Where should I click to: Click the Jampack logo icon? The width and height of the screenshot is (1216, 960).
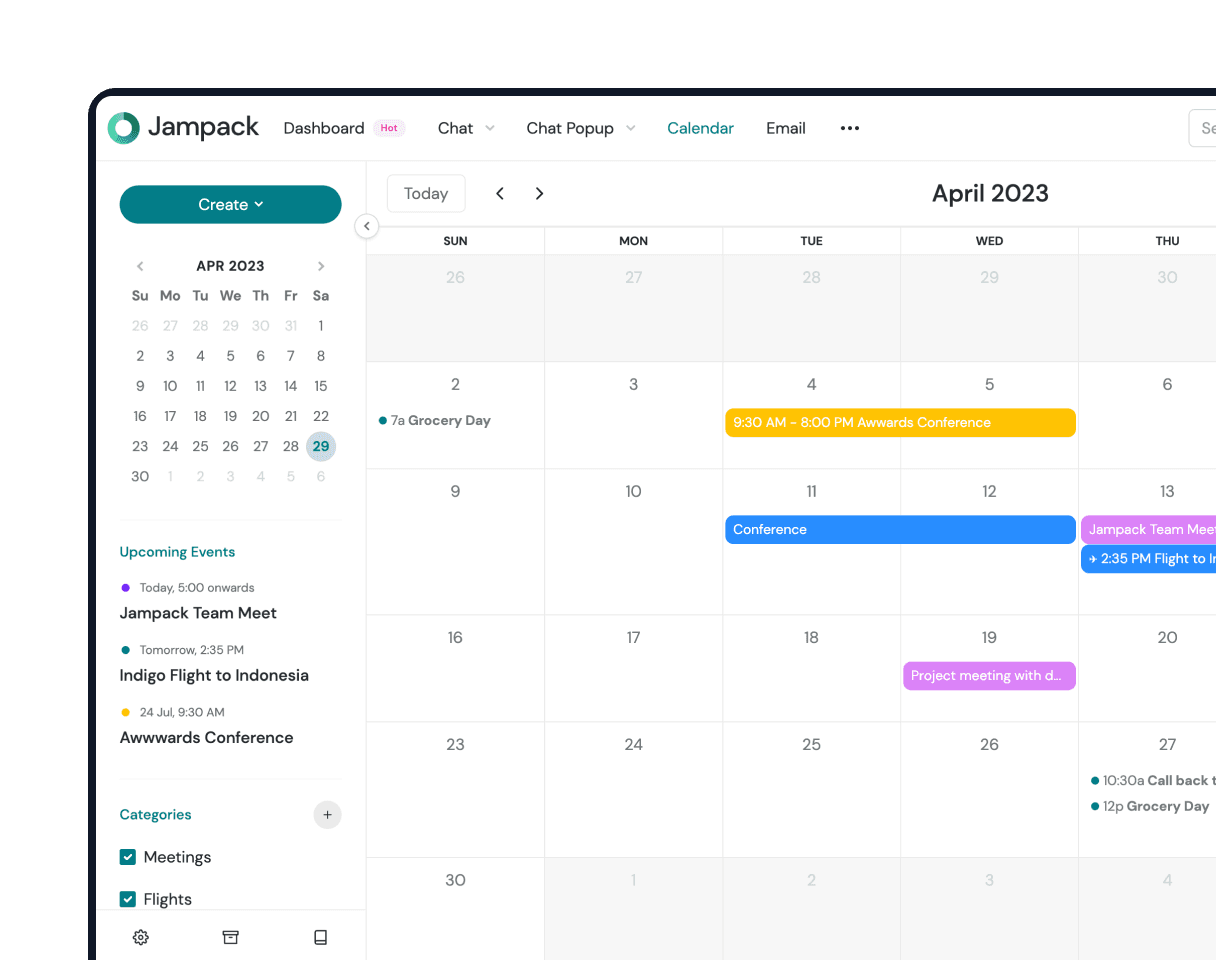[x=124, y=128]
